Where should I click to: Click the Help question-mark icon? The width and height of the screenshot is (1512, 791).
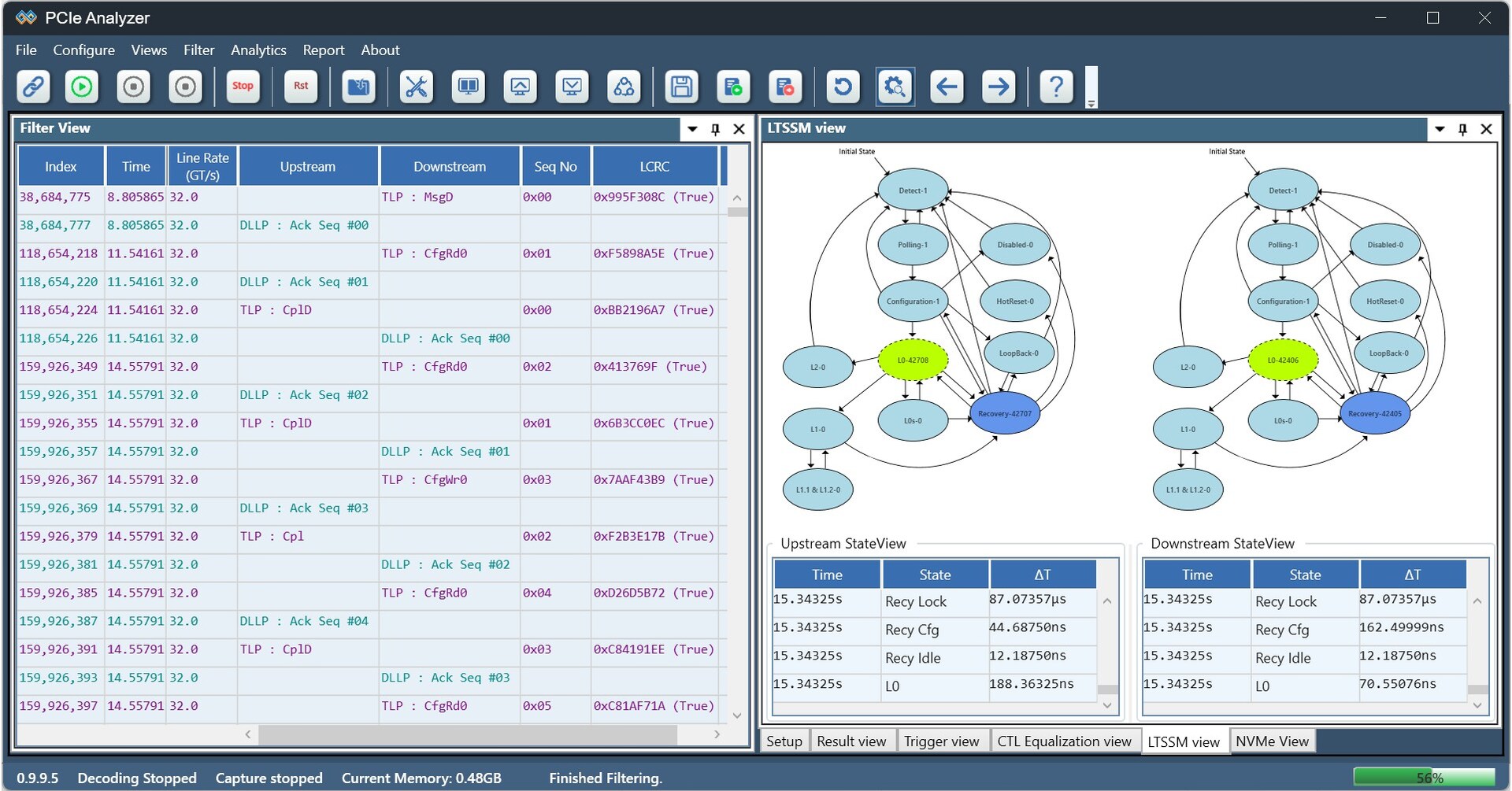point(1056,87)
